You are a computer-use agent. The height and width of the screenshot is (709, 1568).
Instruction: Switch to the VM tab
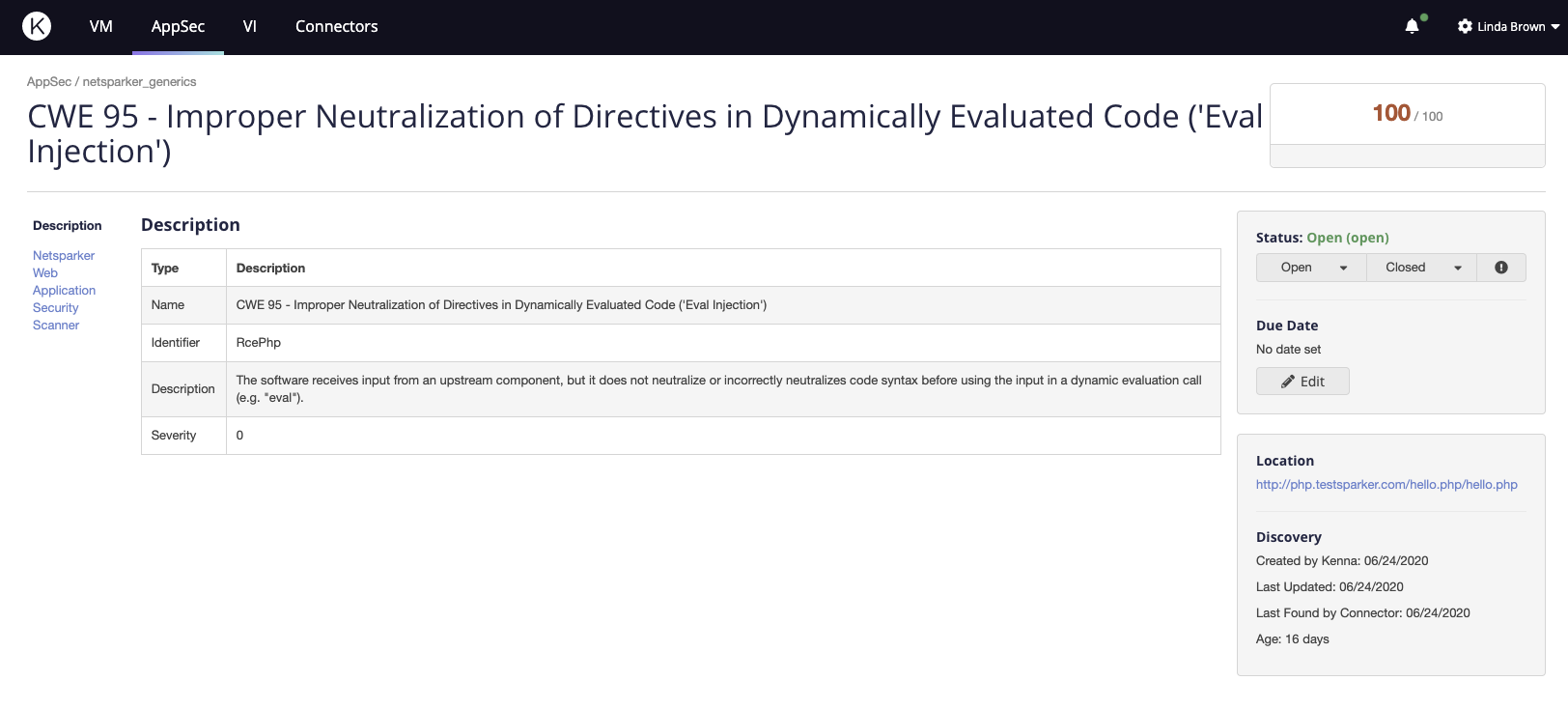point(101,26)
